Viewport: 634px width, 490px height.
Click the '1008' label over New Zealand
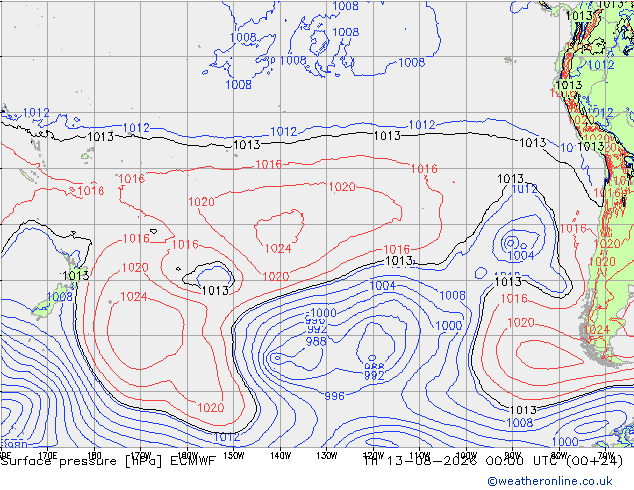pos(59,296)
